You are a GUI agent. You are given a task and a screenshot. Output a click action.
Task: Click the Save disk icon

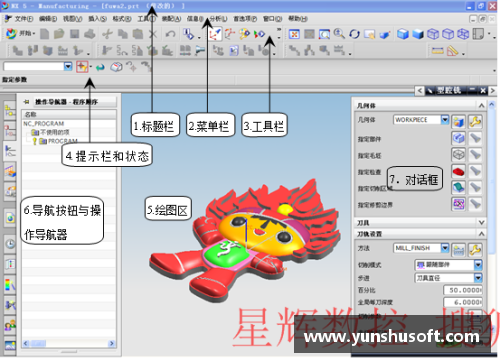coord(74,34)
